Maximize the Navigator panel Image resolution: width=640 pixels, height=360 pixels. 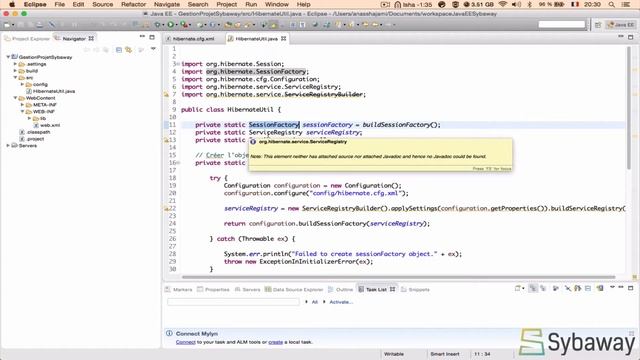click(152, 37)
